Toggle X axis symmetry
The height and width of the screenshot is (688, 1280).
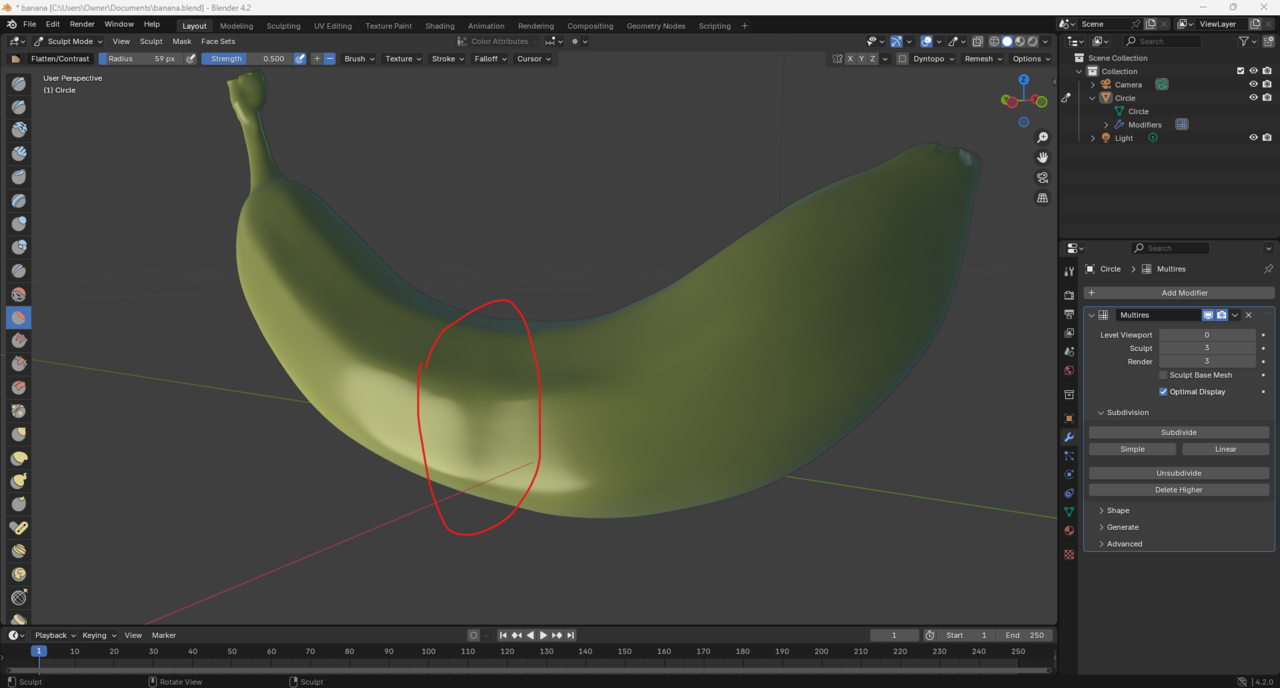(x=850, y=59)
